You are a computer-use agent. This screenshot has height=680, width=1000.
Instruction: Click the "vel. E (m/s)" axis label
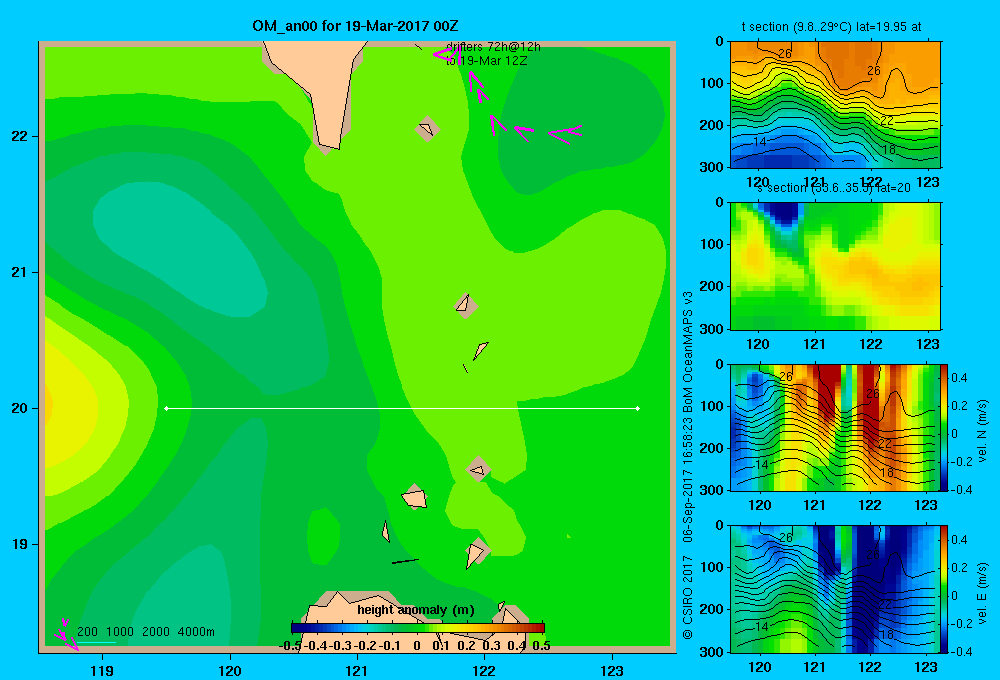point(982,593)
